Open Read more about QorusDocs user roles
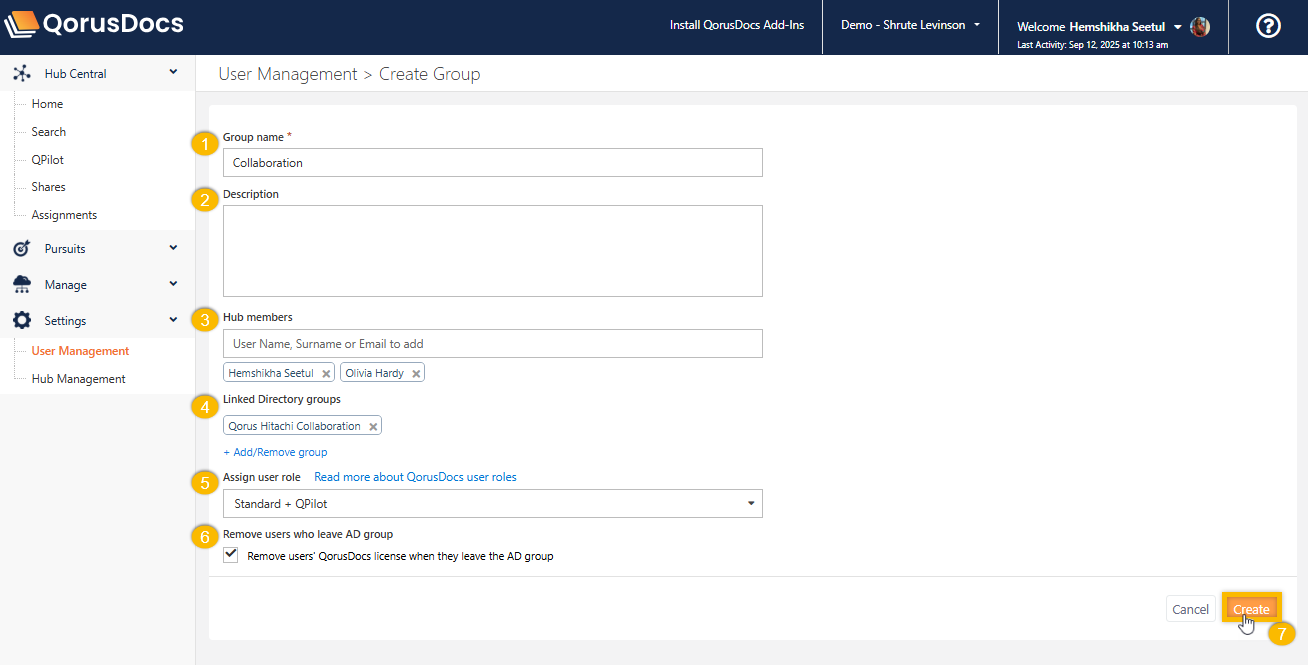The image size is (1308, 665). [x=415, y=477]
